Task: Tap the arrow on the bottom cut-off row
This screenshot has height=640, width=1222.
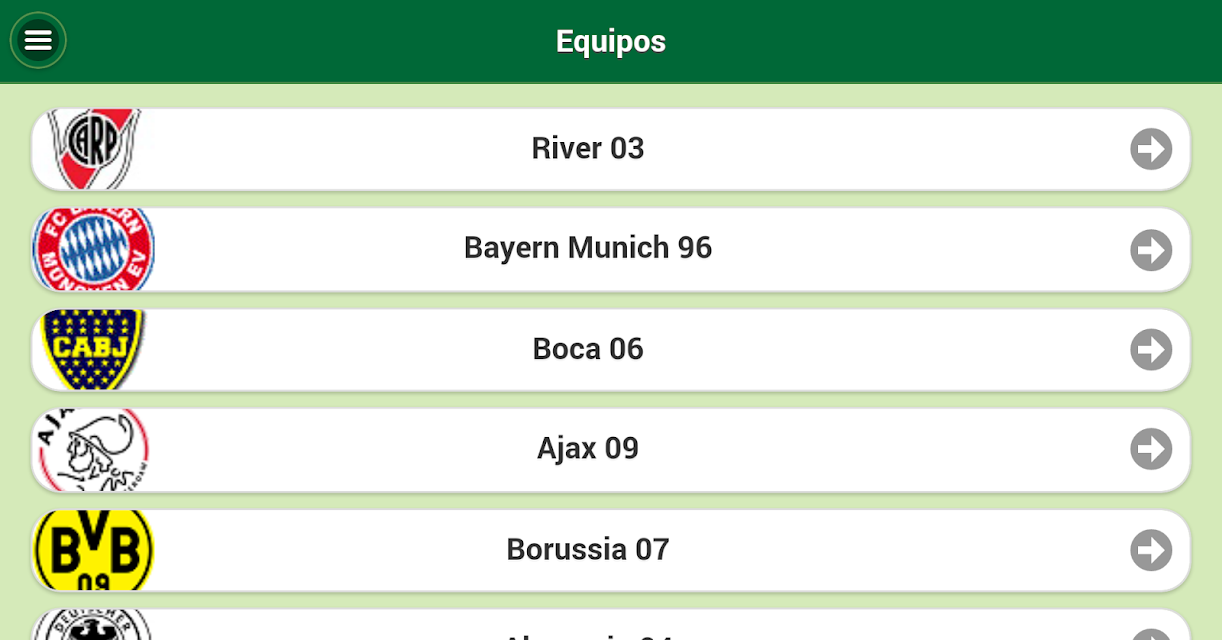Action: tap(1151, 634)
